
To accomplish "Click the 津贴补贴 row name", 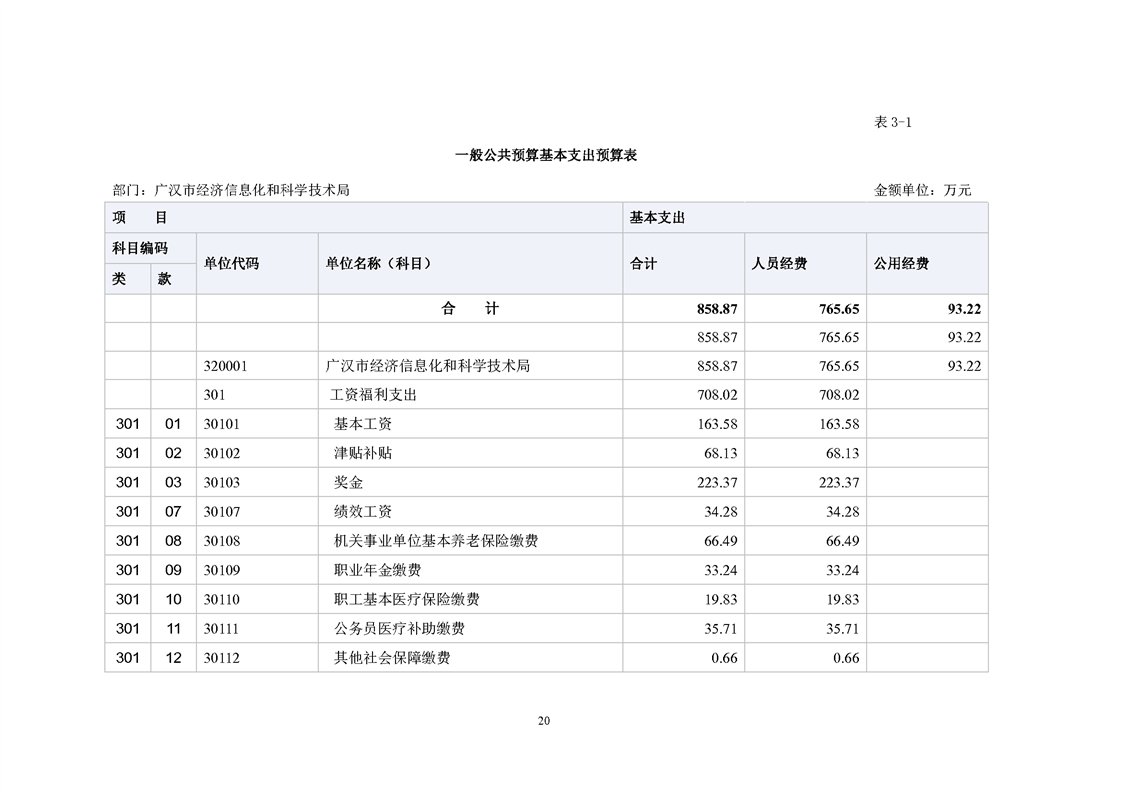I will tap(363, 454).
